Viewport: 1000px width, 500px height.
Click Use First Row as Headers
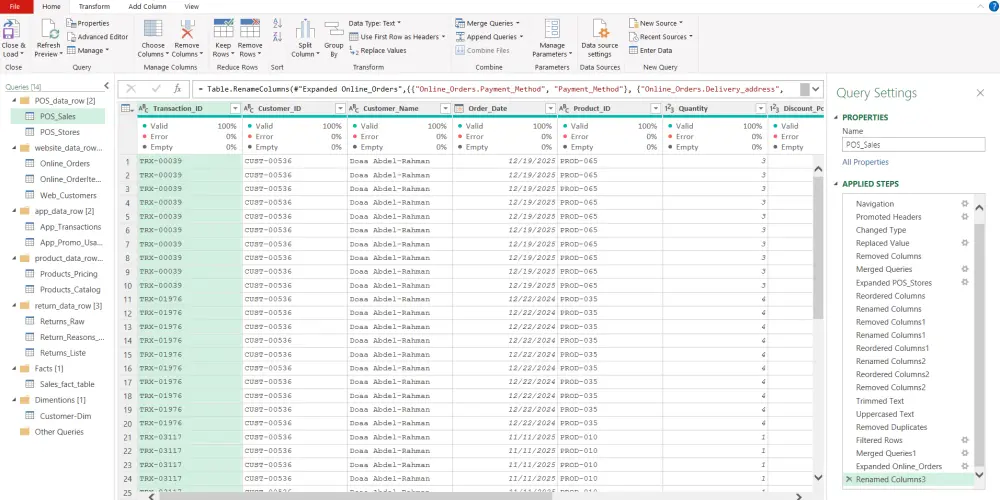pyautogui.click(x=397, y=37)
